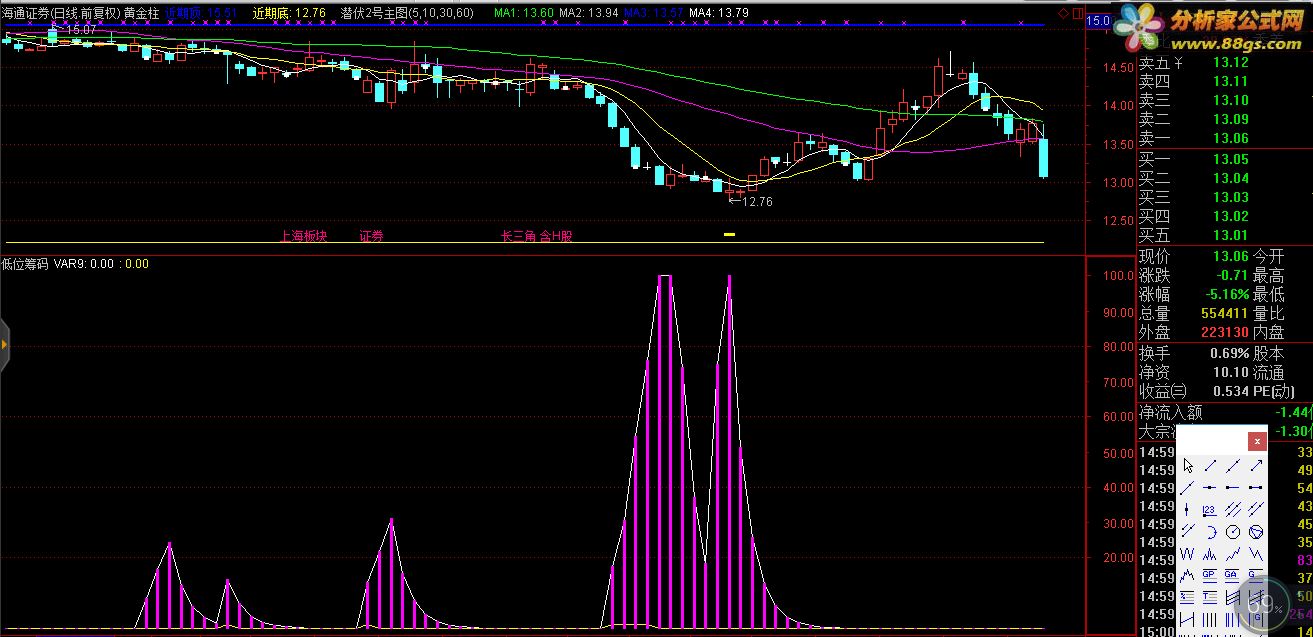Click the 卖三 price 13.10
The width and height of the screenshot is (1313, 637).
click(x=1230, y=100)
